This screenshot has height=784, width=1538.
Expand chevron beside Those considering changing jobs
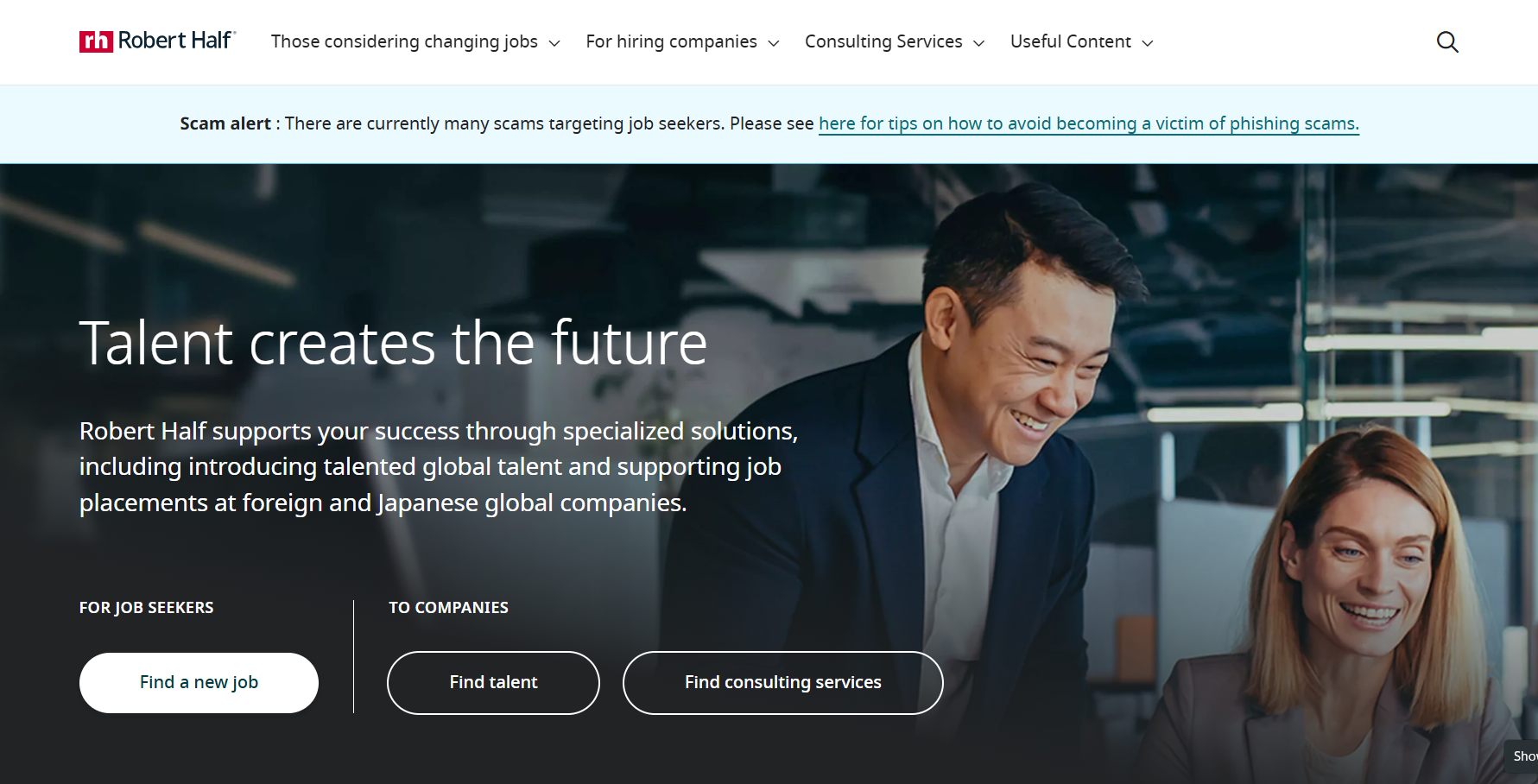(554, 43)
